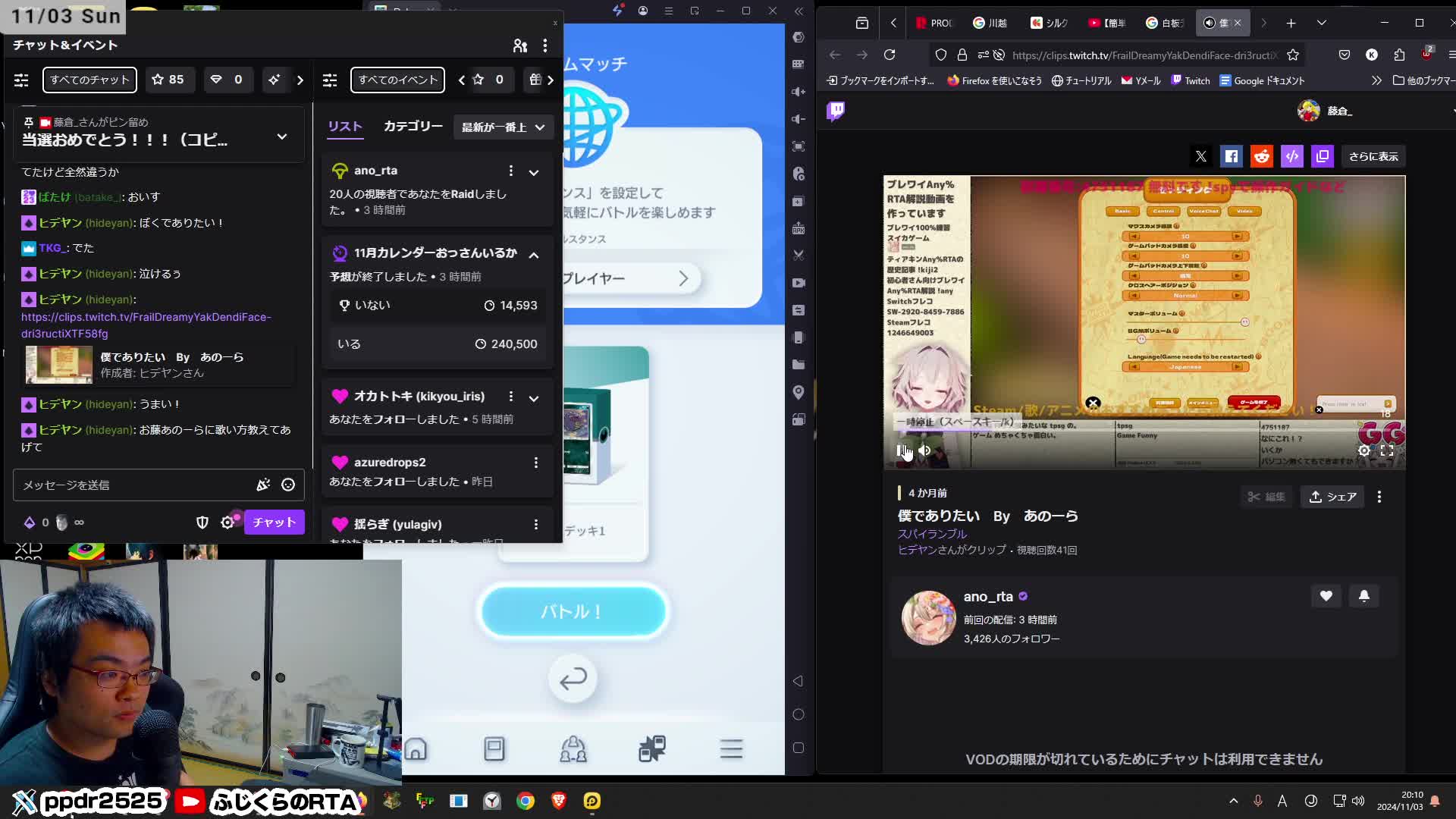This screenshot has width=1456, height=819.
Task: Open options for オカトトキ follow event
Action: point(511,397)
